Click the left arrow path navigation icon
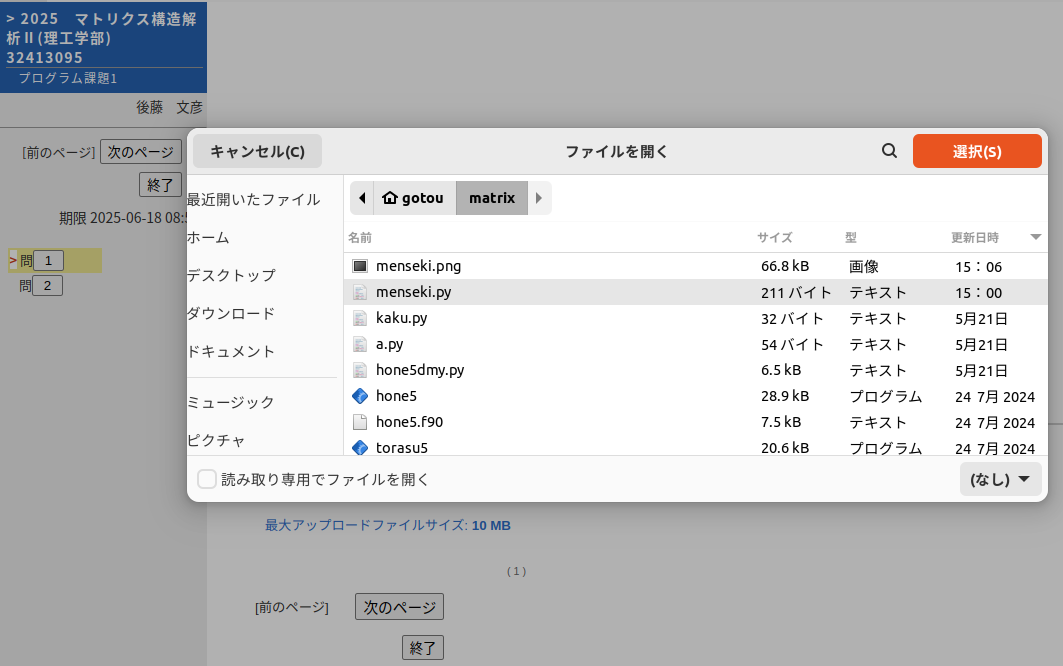Screen dimensions: 1063x666 click(x=361, y=198)
